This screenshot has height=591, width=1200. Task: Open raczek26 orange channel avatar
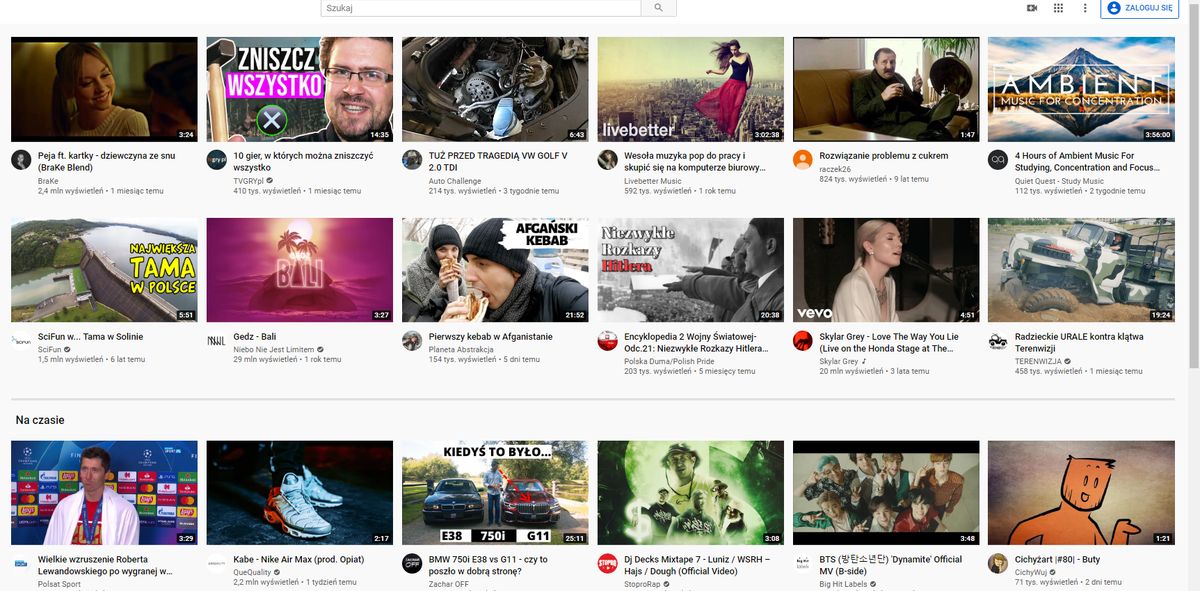tap(803, 160)
